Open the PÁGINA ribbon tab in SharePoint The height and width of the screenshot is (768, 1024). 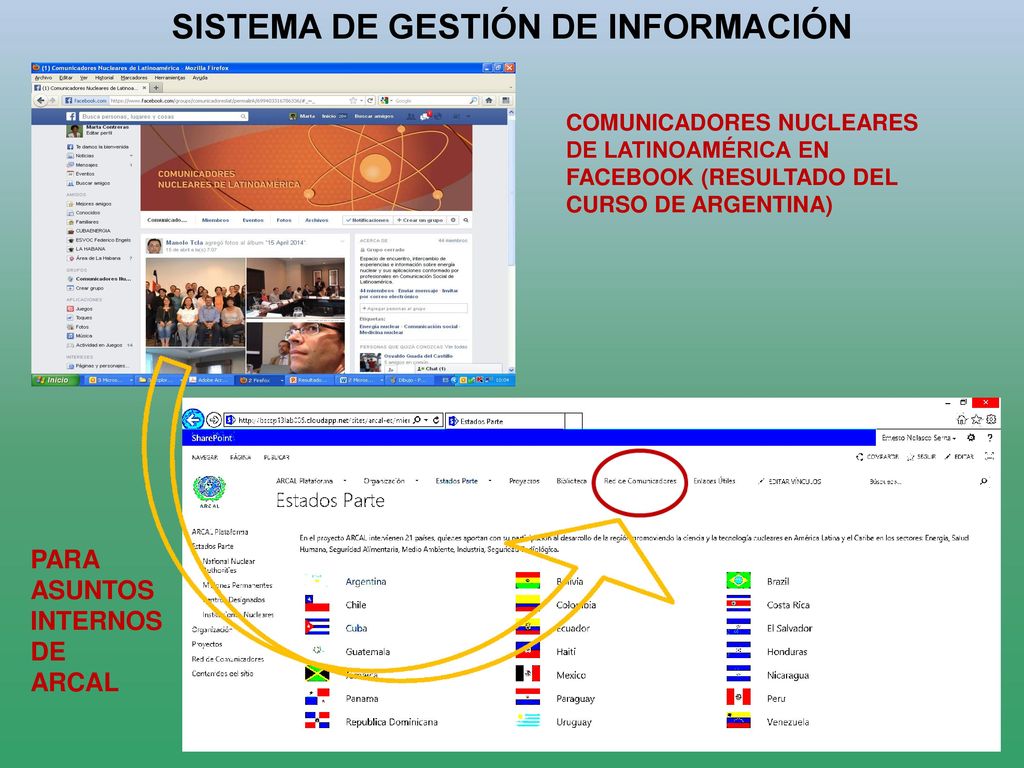240,457
